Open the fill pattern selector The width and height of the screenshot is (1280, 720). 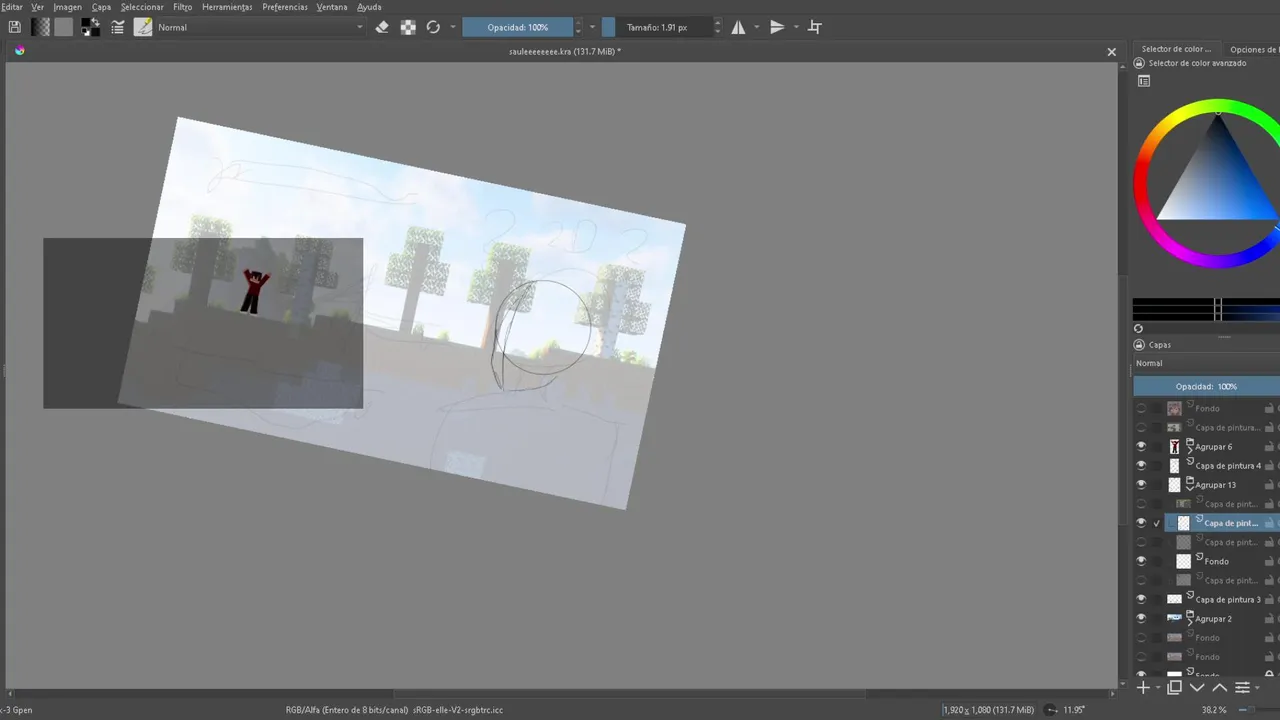point(64,27)
